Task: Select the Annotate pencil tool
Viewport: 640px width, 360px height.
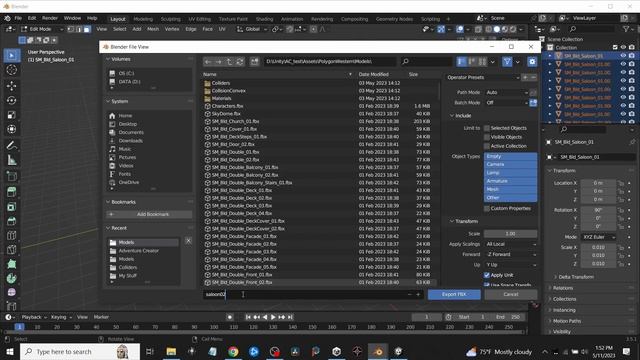Action: (12, 145)
